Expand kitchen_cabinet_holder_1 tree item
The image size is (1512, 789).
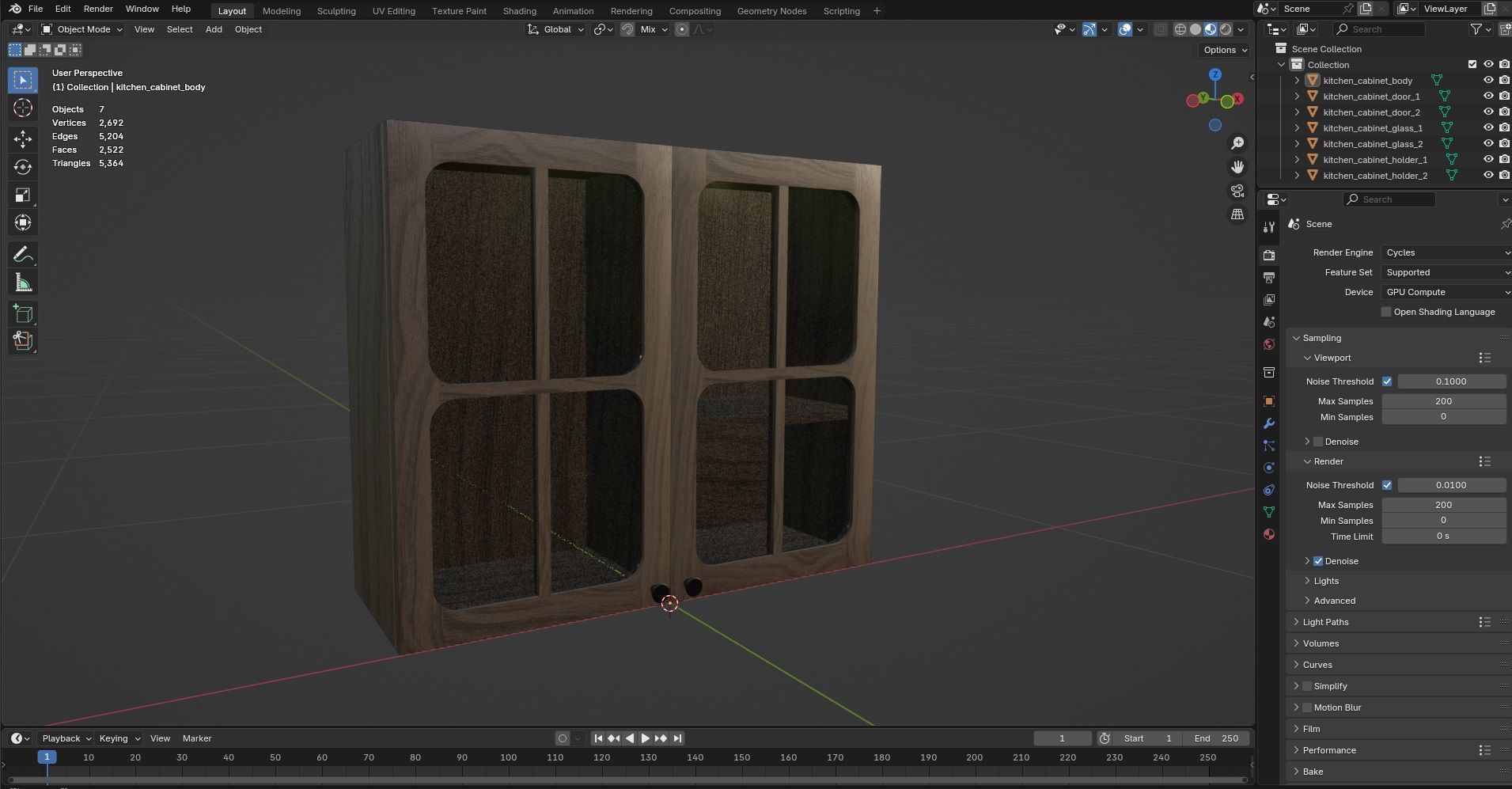[x=1297, y=159]
